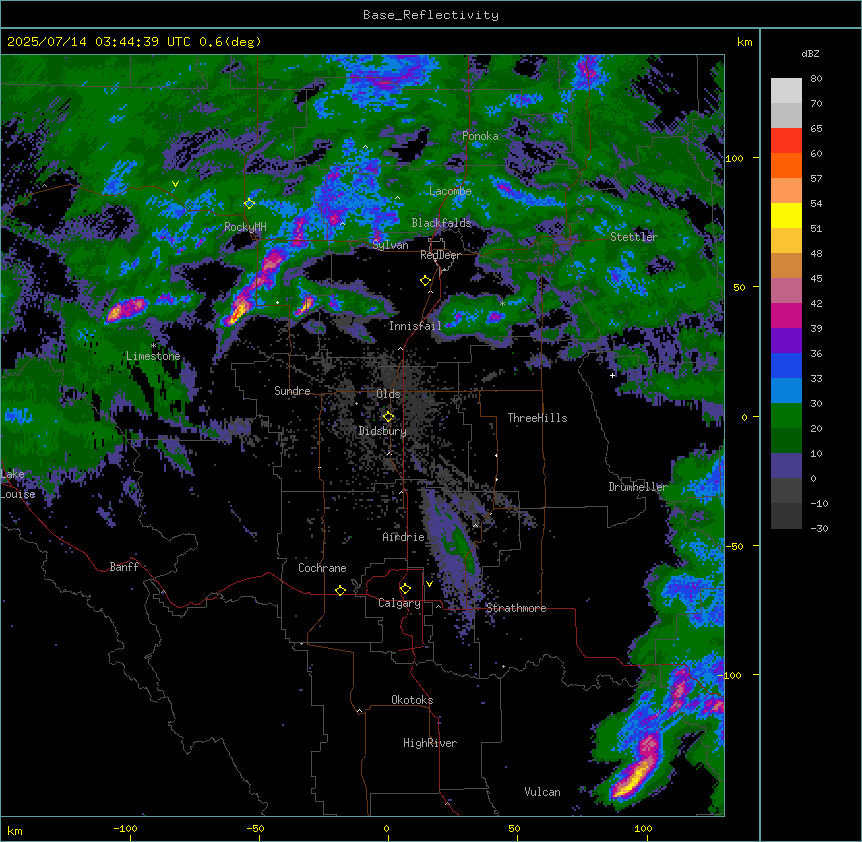Click the yellow marker near RockyMH

point(250,203)
